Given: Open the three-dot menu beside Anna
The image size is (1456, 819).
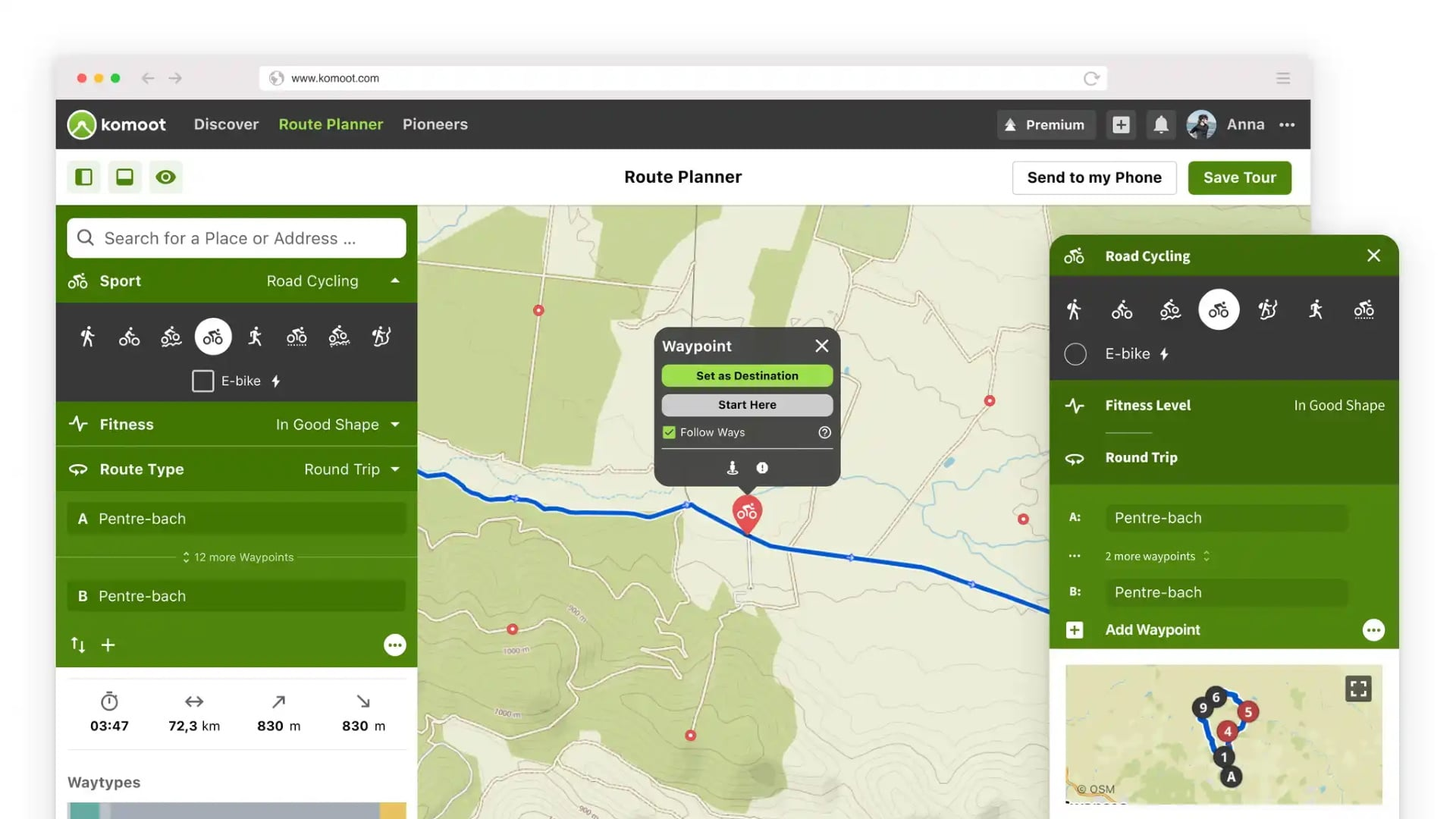Looking at the screenshot, I should (x=1287, y=124).
